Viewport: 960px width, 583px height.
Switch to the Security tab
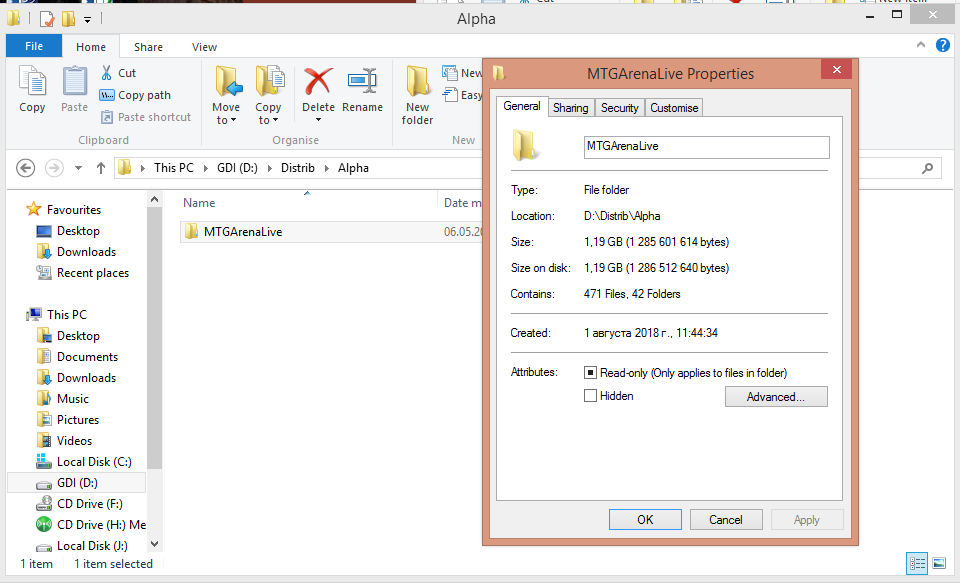point(619,108)
